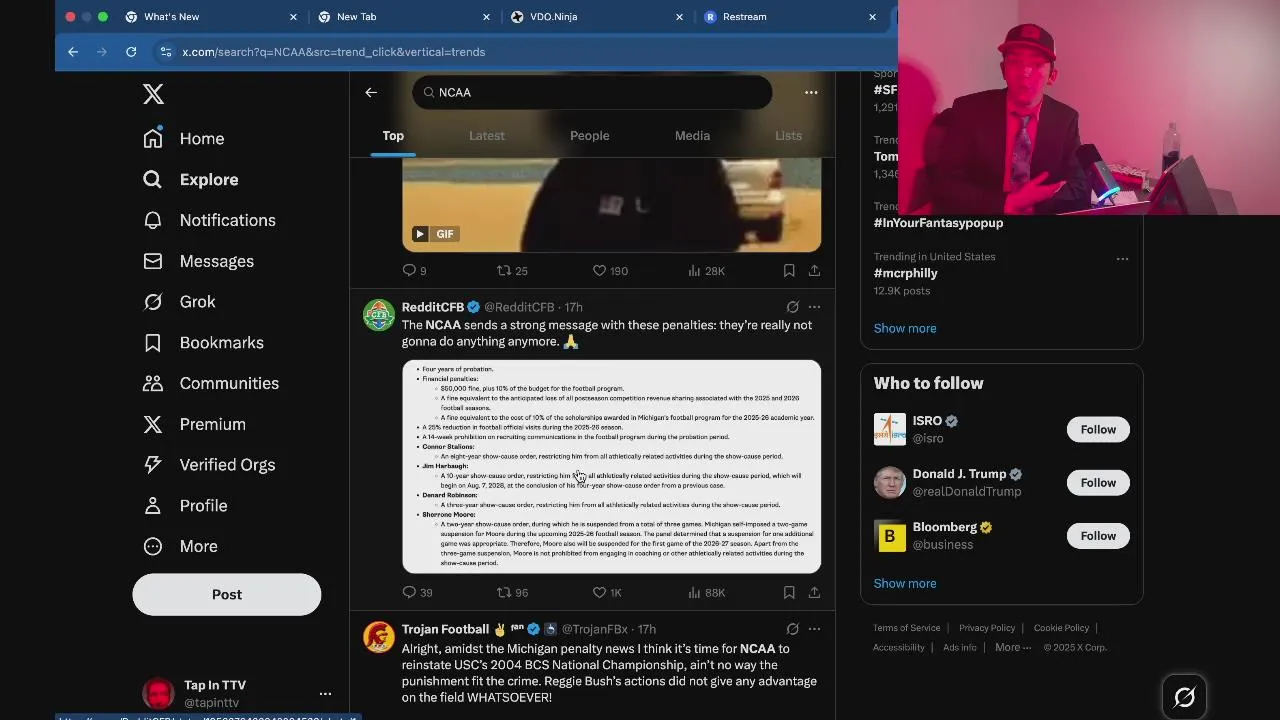This screenshot has width=1280, height=720.
Task: Switch to the People tab
Action: coord(590,136)
